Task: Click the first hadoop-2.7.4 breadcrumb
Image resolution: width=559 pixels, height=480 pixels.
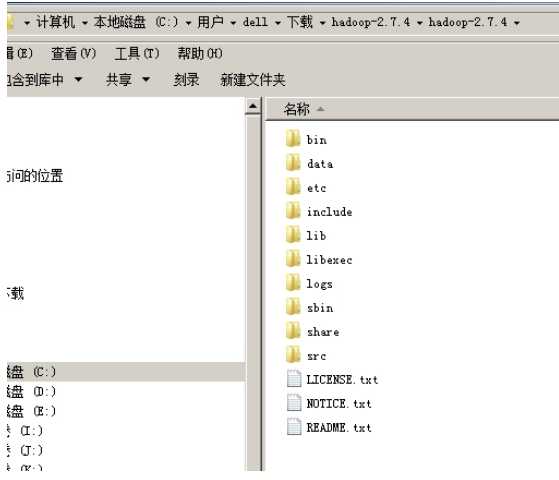Action: pyautogui.click(x=371, y=22)
